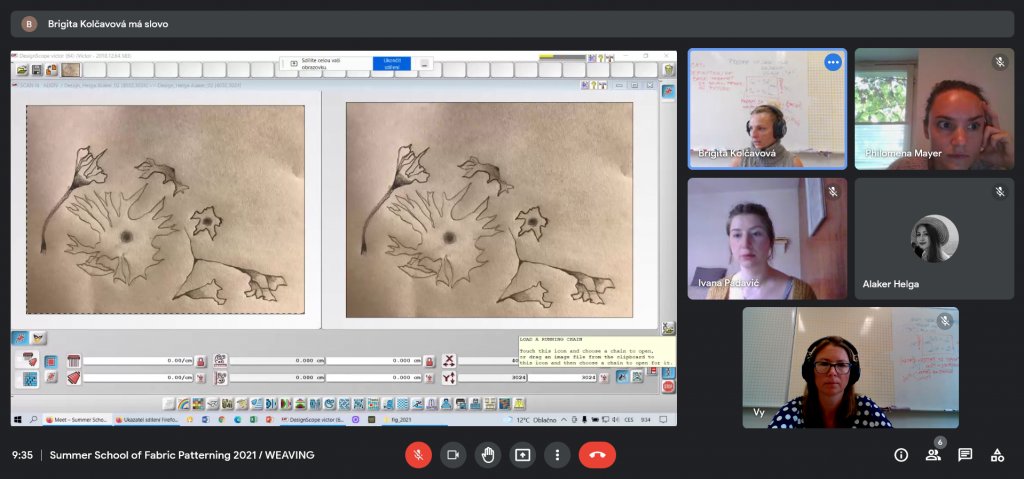Image resolution: width=1024 pixels, height=479 pixels.
Task: Switch to DesignScope victor taskbar item
Action: tap(315, 420)
